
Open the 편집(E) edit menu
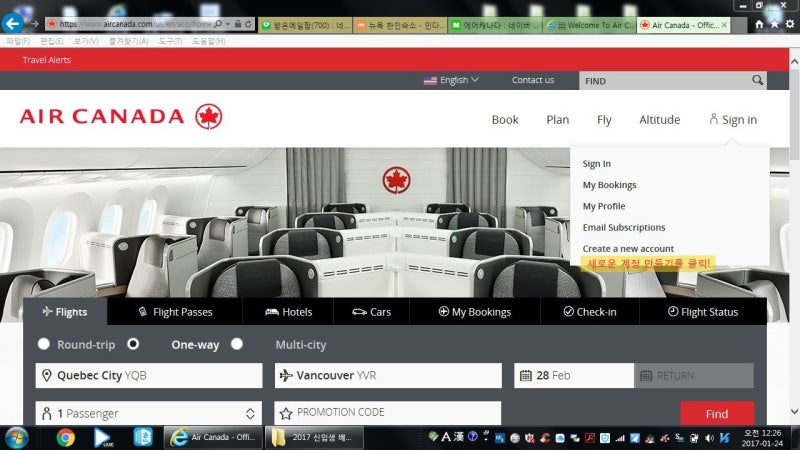pyautogui.click(x=52, y=41)
